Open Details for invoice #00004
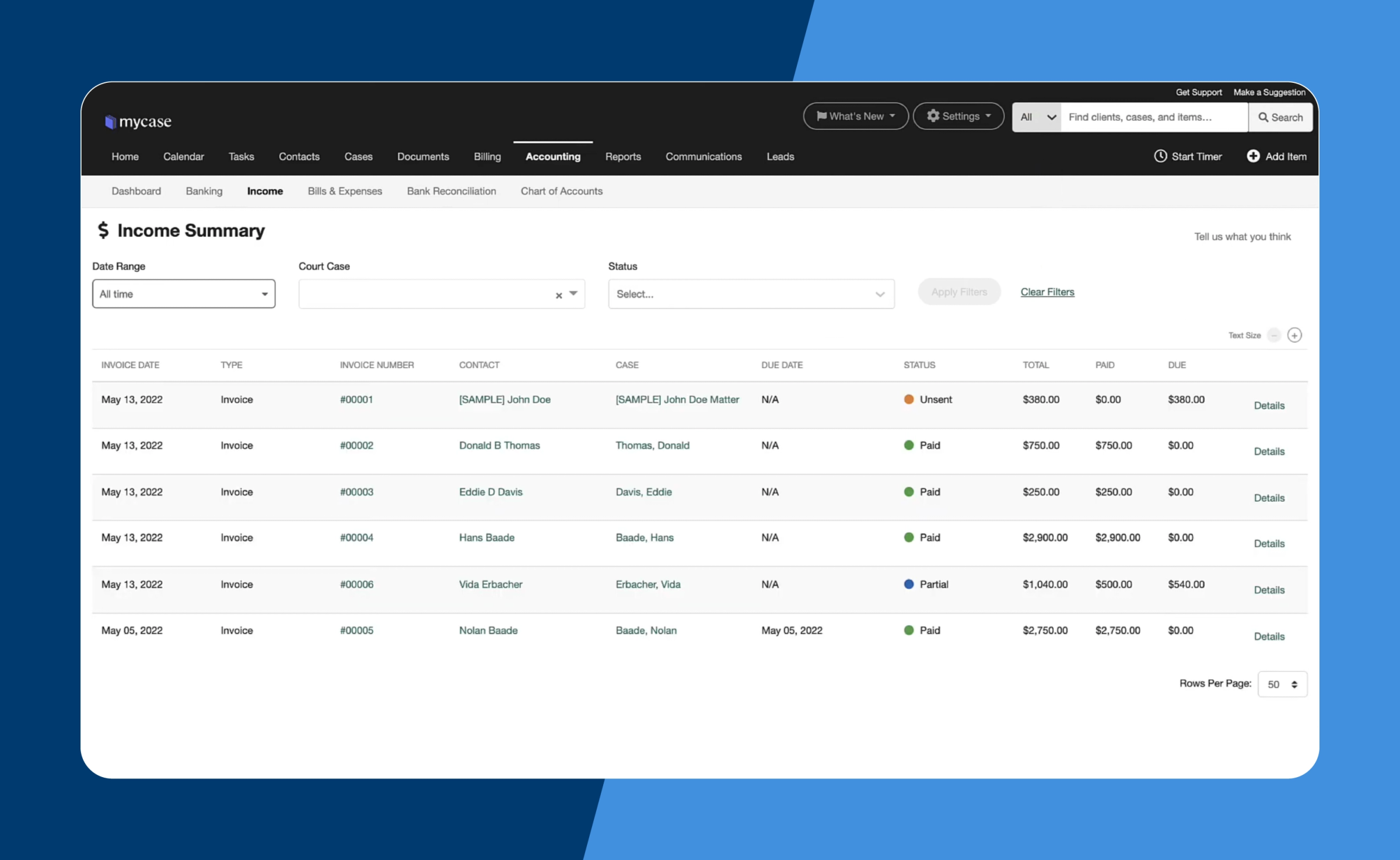The image size is (1400, 860). pyautogui.click(x=1269, y=543)
